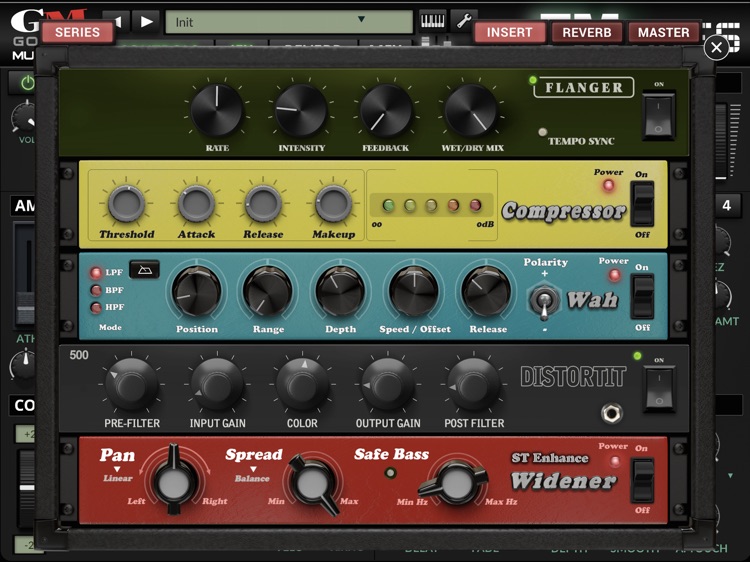The width and height of the screenshot is (750, 562).
Task: Click the Distortit input jack icon
Action: coord(612,413)
